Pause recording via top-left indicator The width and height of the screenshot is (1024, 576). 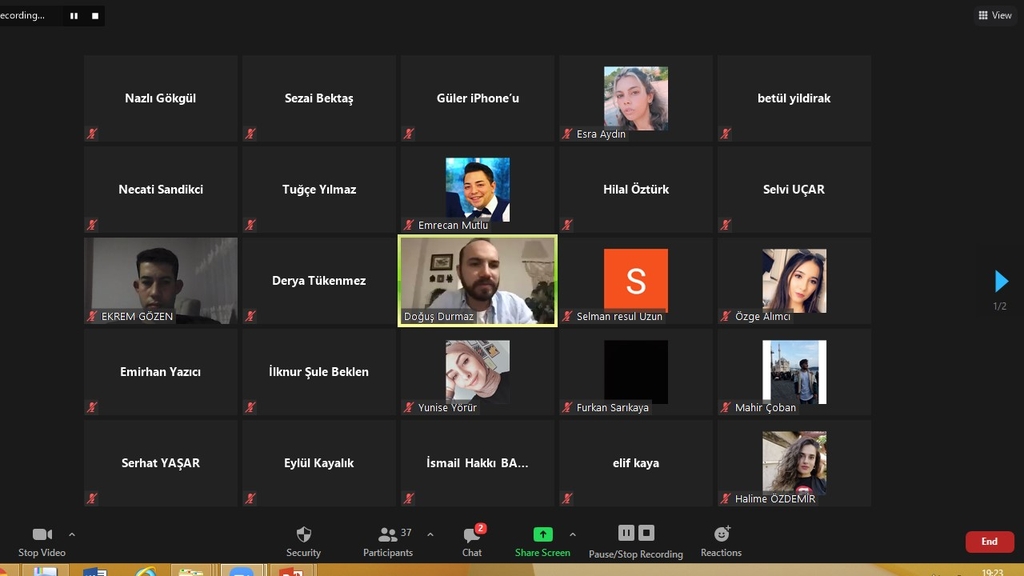point(74,16)
